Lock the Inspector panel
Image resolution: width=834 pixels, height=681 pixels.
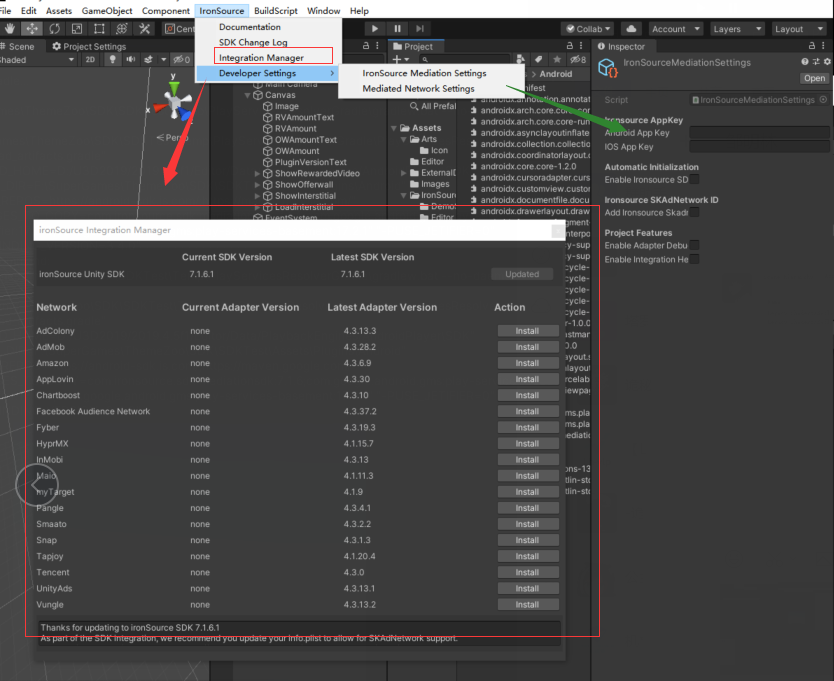click(x=812, y=46)
